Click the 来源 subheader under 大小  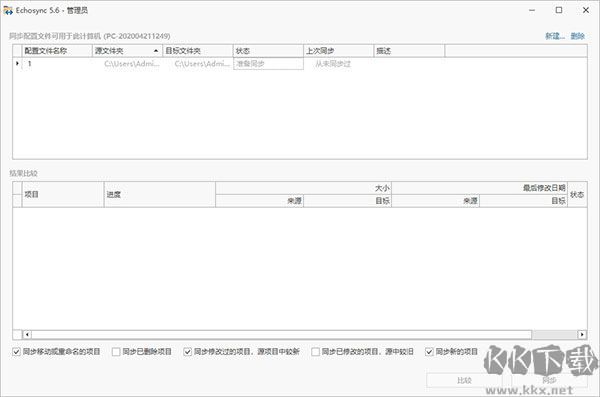click(259, 201)
